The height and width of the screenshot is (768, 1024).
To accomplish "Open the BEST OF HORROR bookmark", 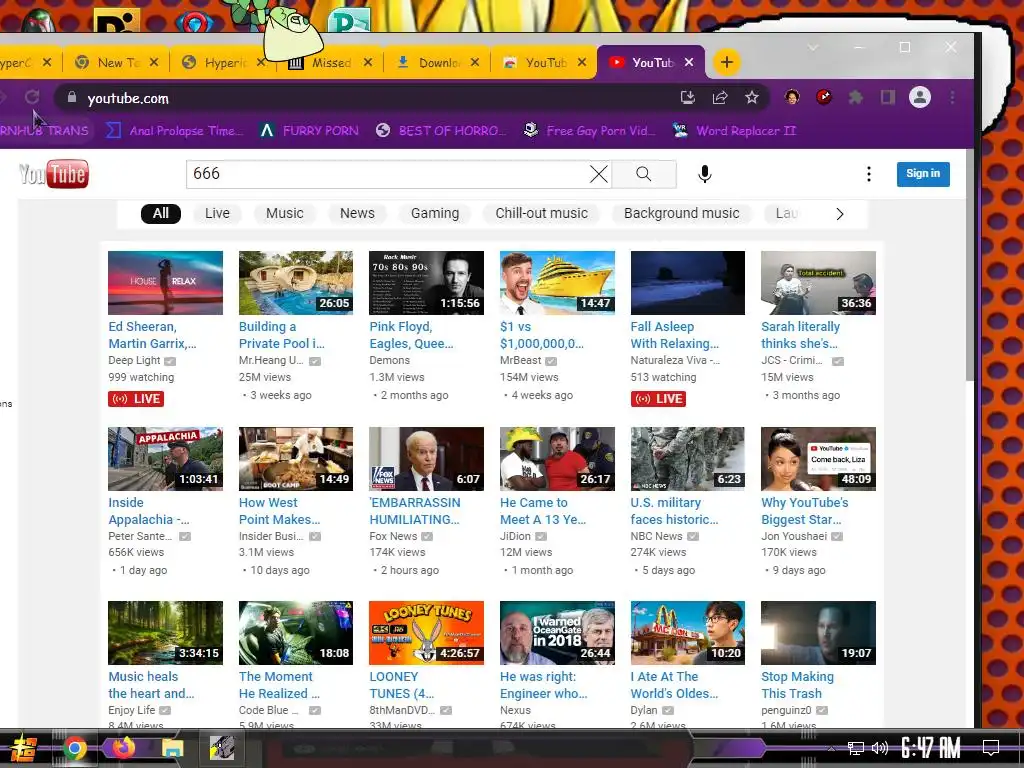I will pos(441,131).
